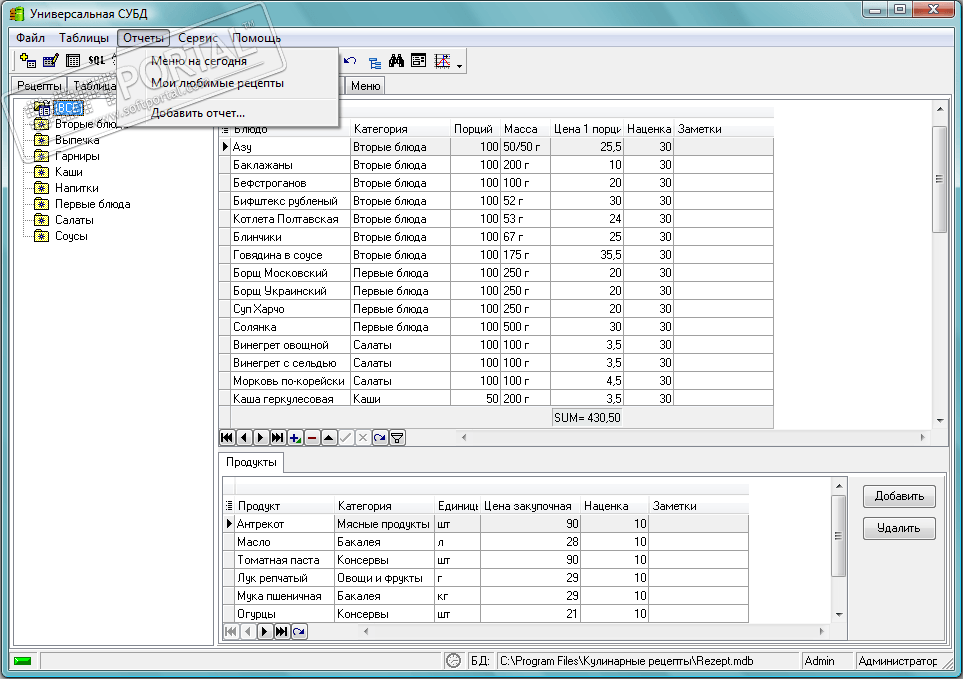
Task: Open the Таблицы menu
Action: coord(84,38)
